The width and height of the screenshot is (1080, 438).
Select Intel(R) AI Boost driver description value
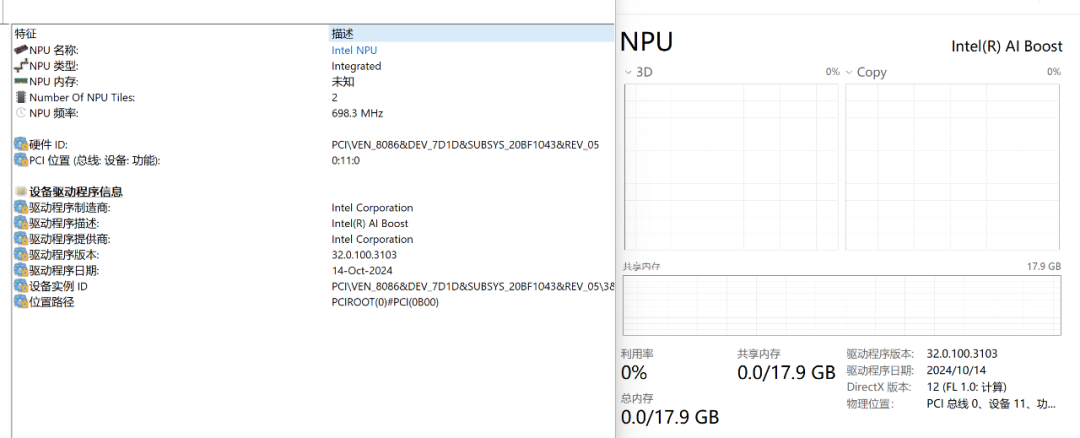[x=369, y=223]
